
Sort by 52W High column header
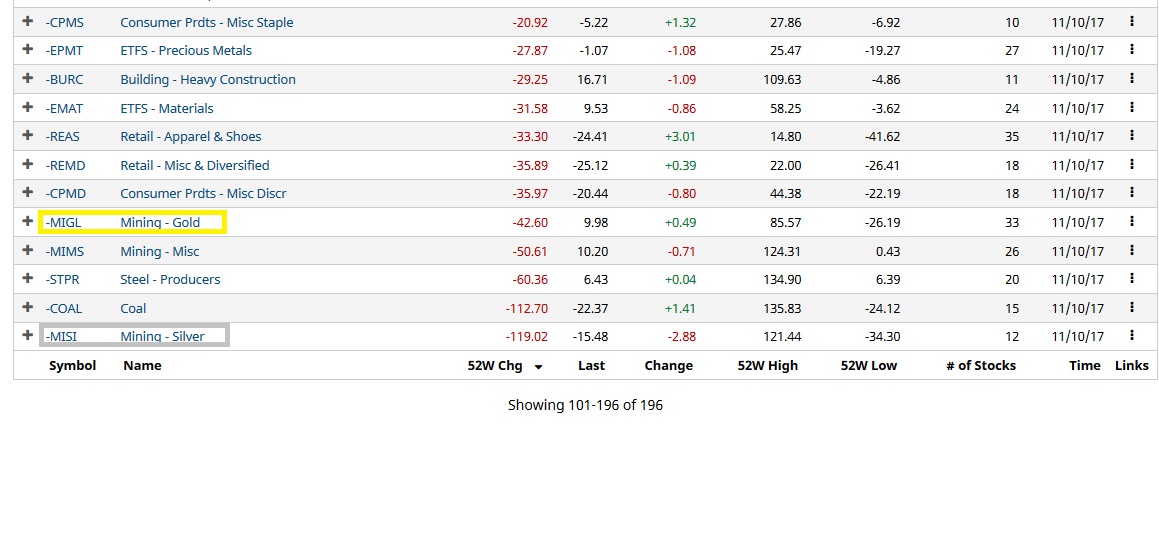767,366
